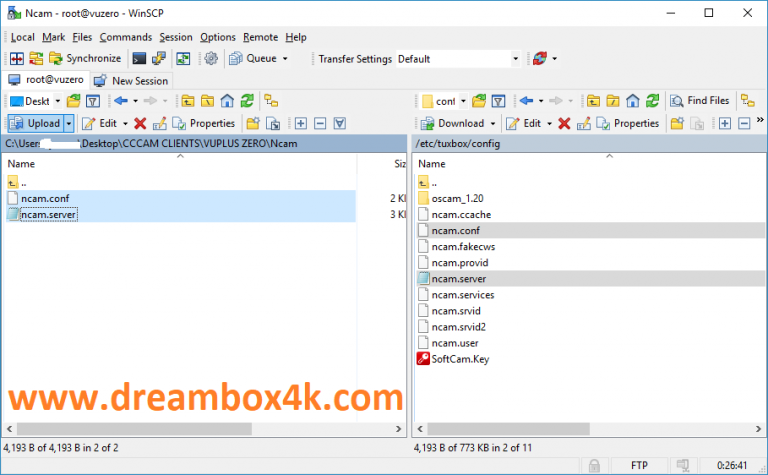Click the Select Files plus icon in local panel

pos(301,123)
